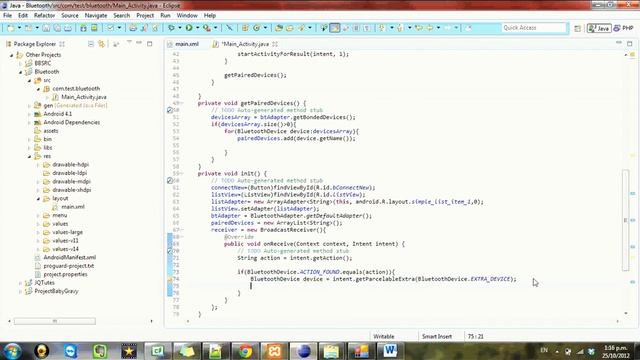Toggle Block Selection mode
The image size is (640, 360).
coord(356,28)
